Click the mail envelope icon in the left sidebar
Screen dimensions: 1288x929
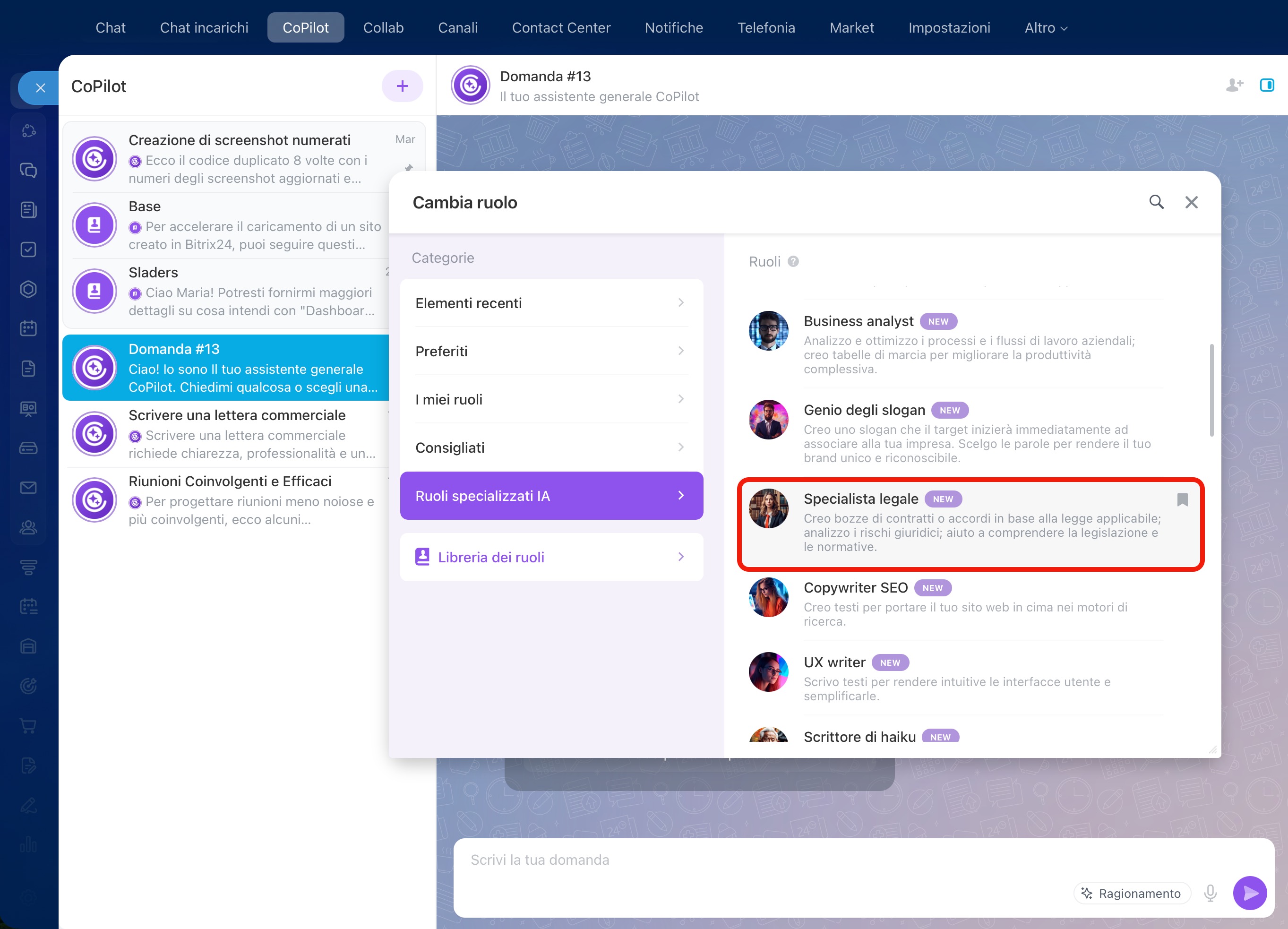28,488
